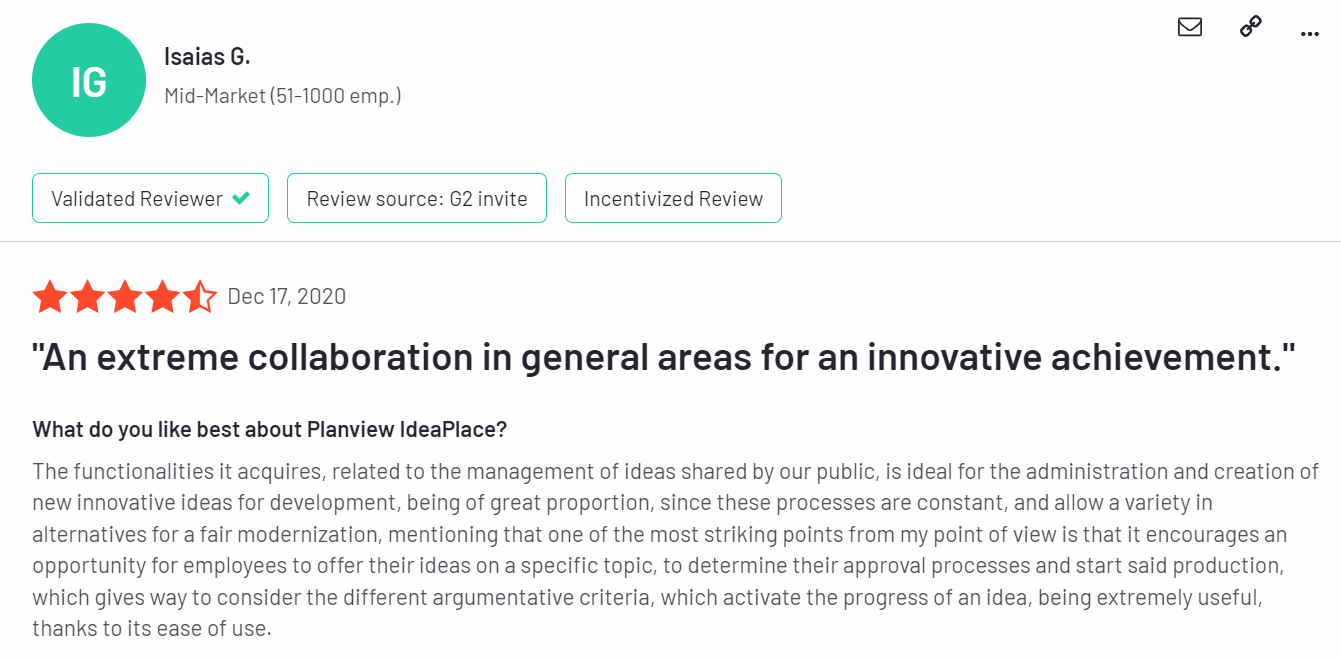
Task: Click the half-filled fifth star
Action: (199, 297)
